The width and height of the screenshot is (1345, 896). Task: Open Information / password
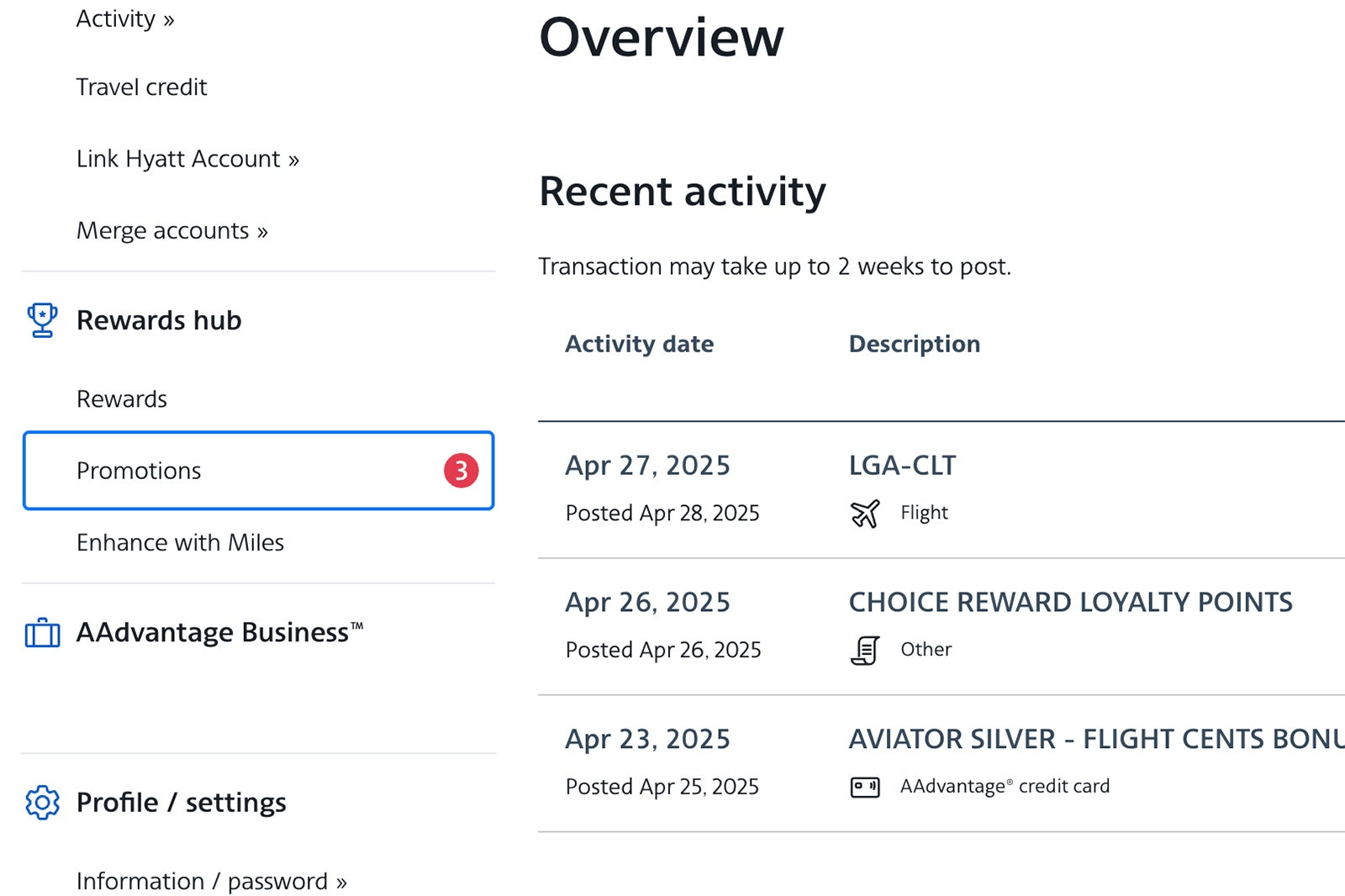[x=210, y=881]
